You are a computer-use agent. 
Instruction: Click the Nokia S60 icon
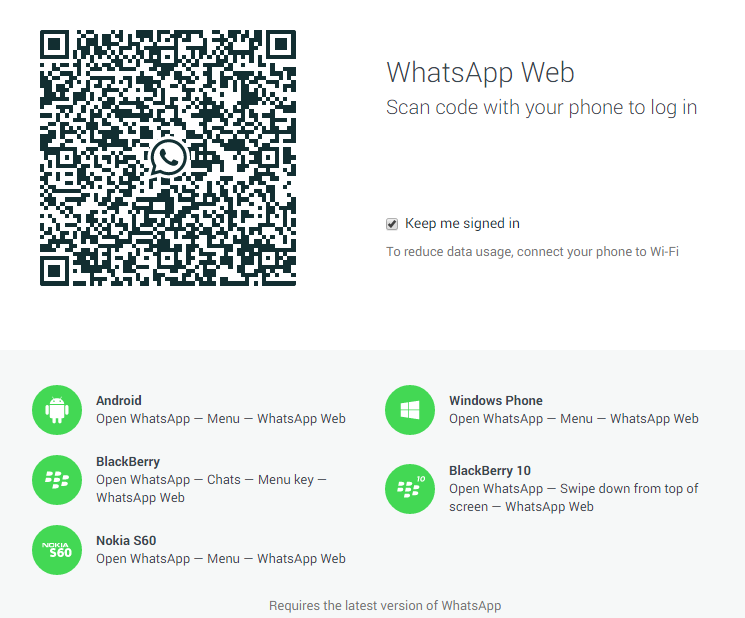57,550
